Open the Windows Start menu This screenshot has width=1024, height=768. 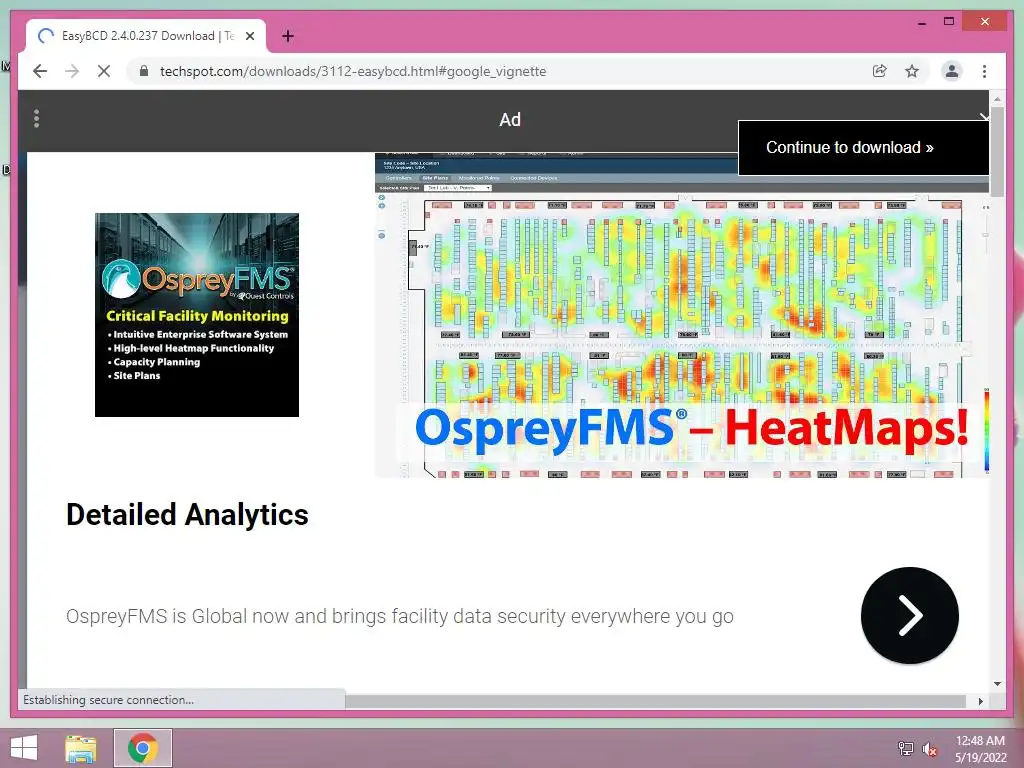(x=24, y=748)
